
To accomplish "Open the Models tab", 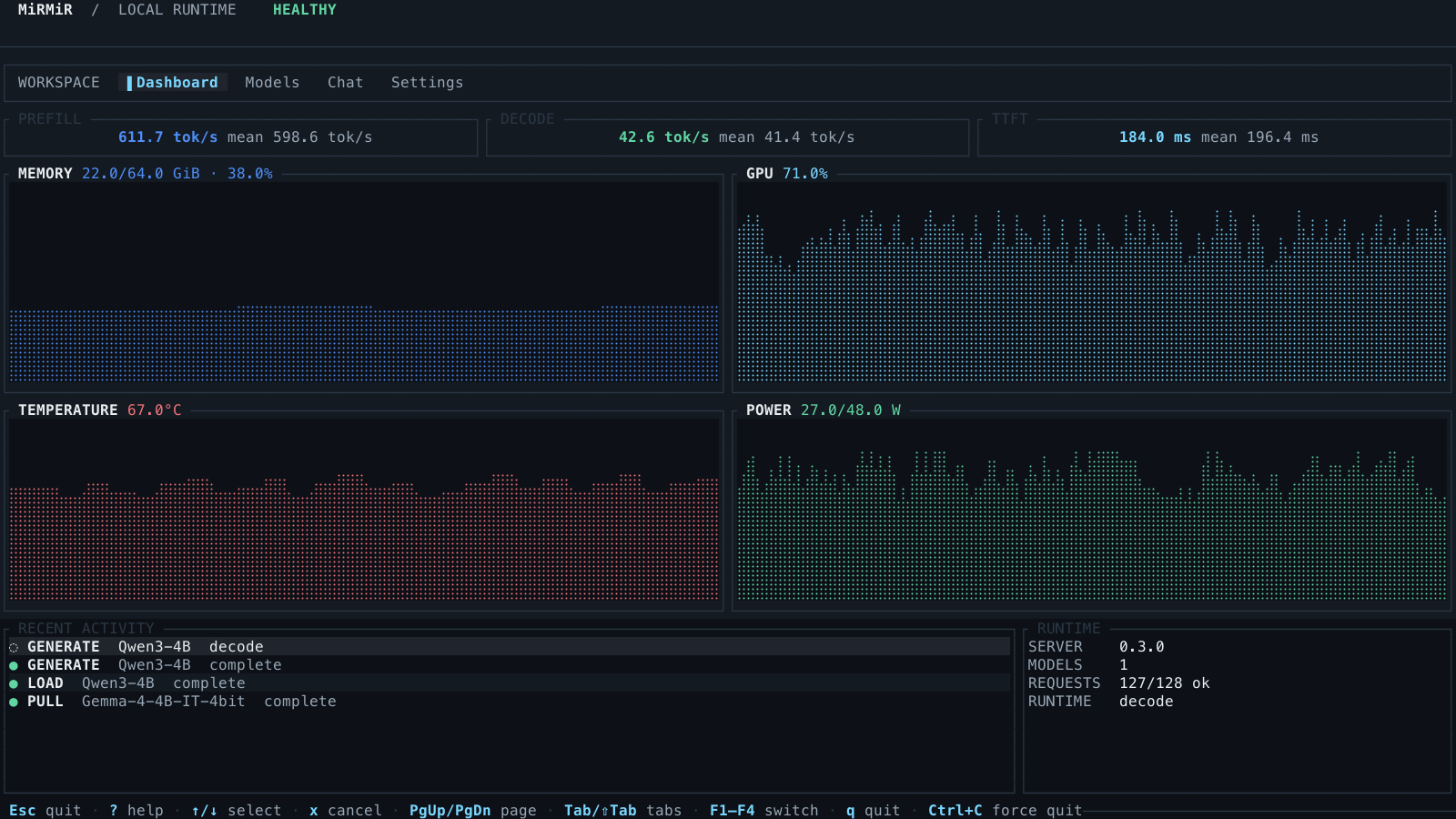I will pyautogui.click(x=272, y=83).
